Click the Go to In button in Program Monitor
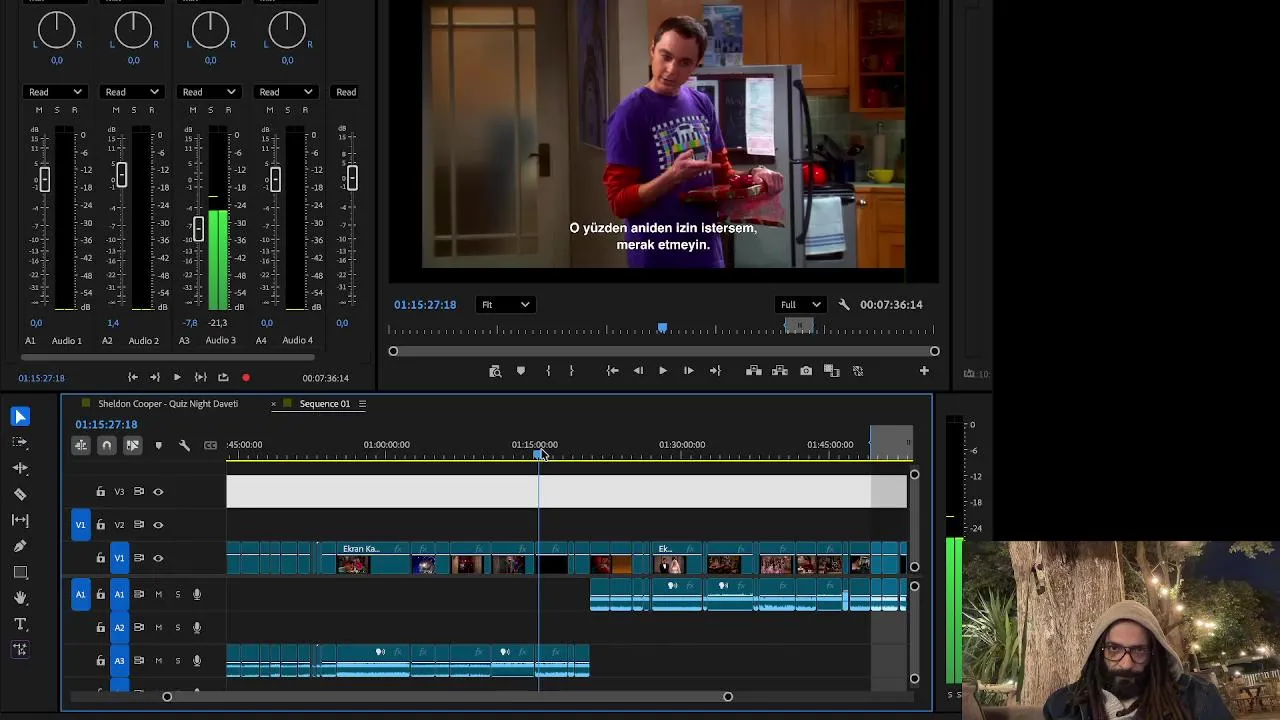 coord(612,371)
